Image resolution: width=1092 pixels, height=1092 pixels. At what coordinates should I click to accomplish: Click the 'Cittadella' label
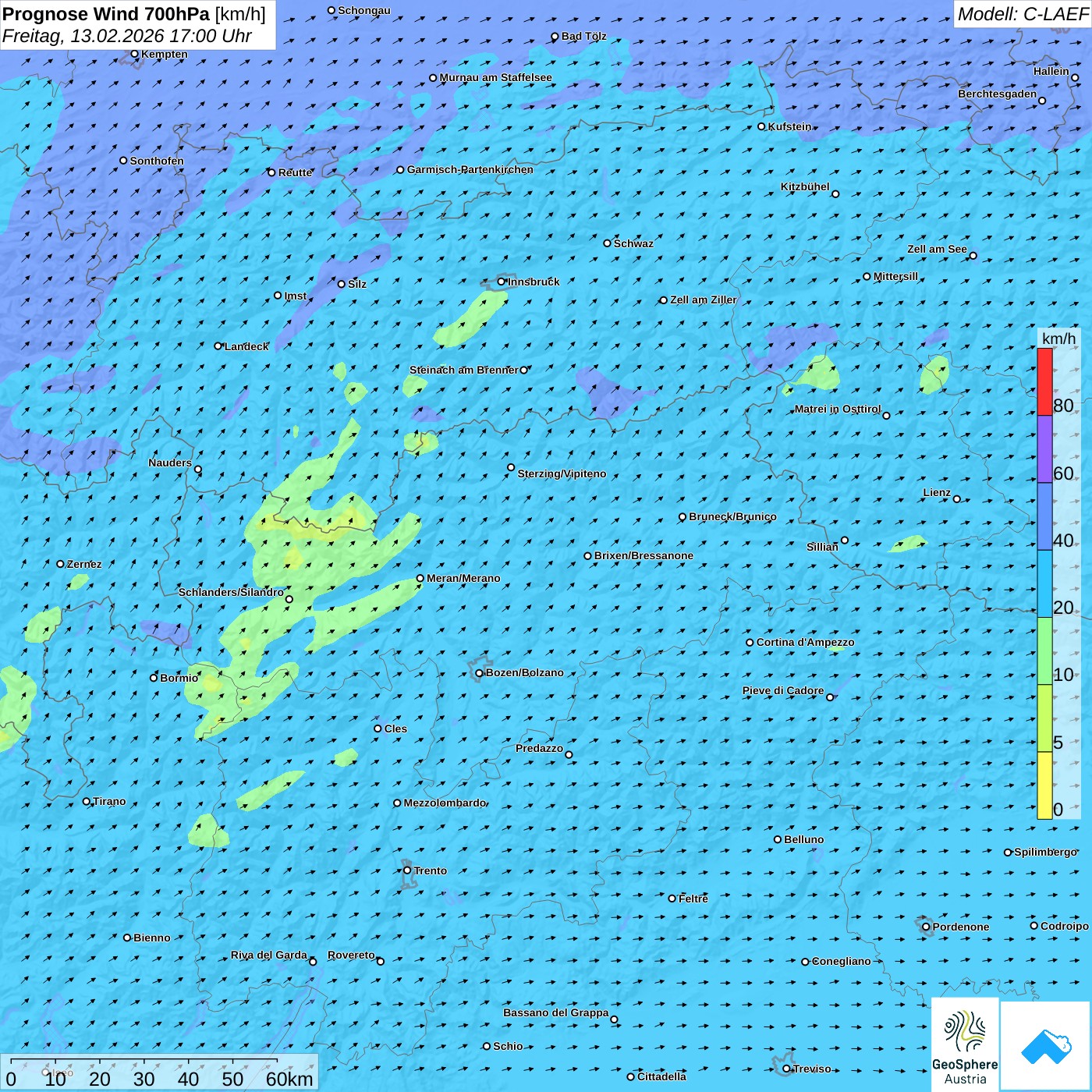click(x=661, y=1076)
